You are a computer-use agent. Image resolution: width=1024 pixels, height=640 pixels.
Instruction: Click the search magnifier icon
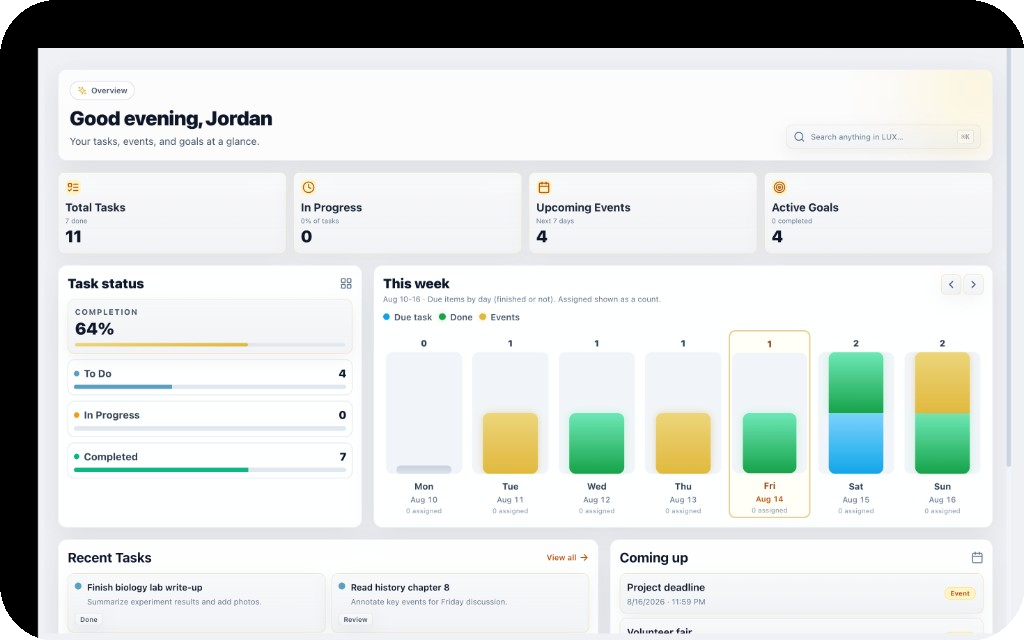click(x=799, y=137)
